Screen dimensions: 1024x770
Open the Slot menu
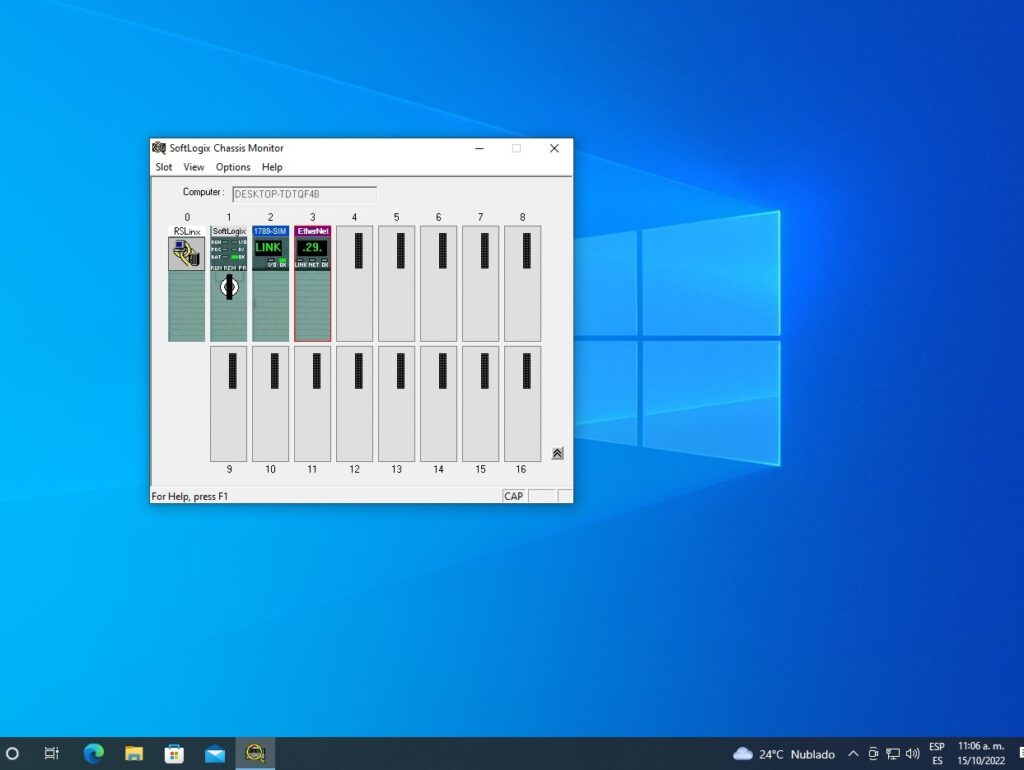(x=163, y=167)
